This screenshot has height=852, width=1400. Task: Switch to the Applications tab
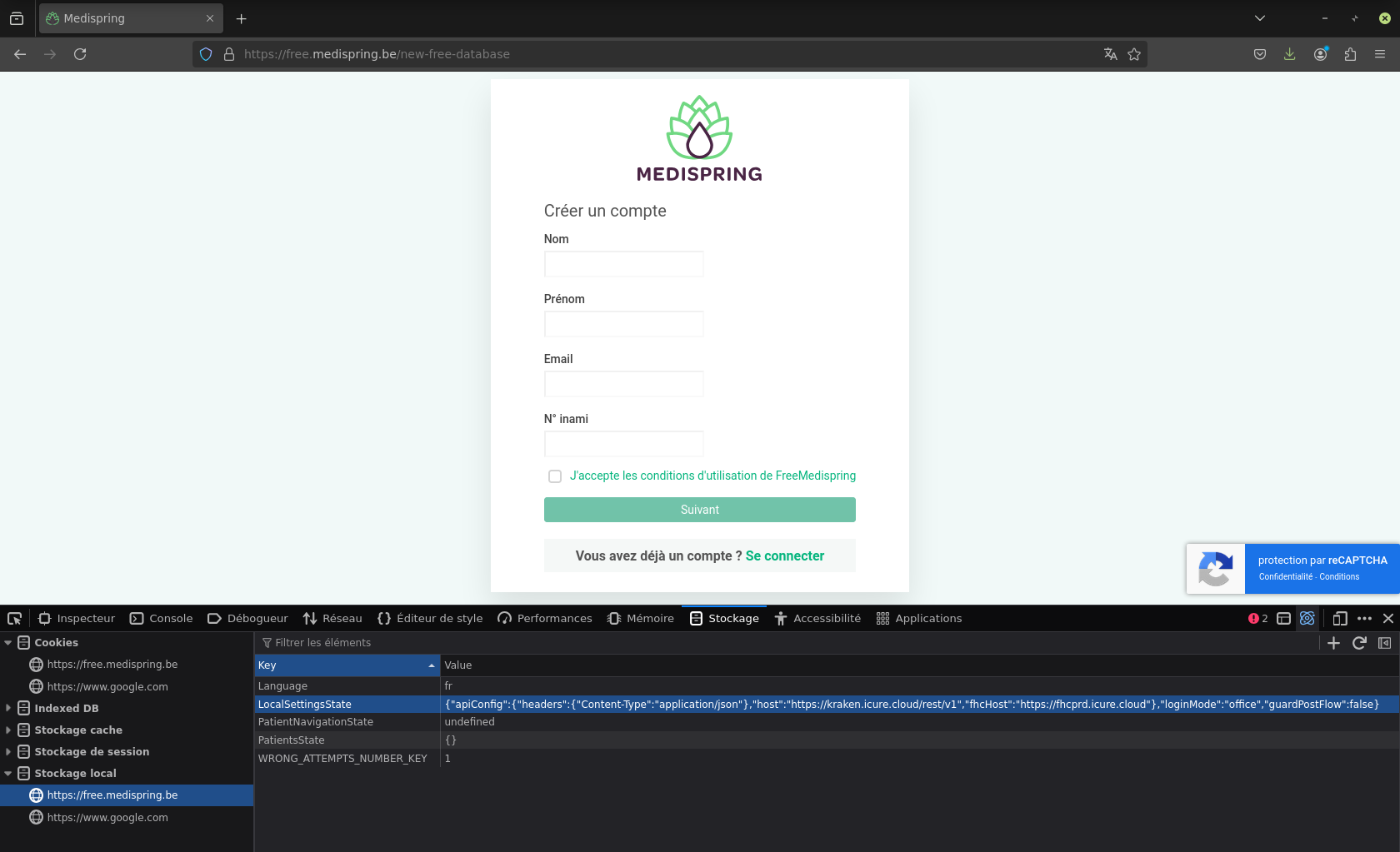point(919,618)
